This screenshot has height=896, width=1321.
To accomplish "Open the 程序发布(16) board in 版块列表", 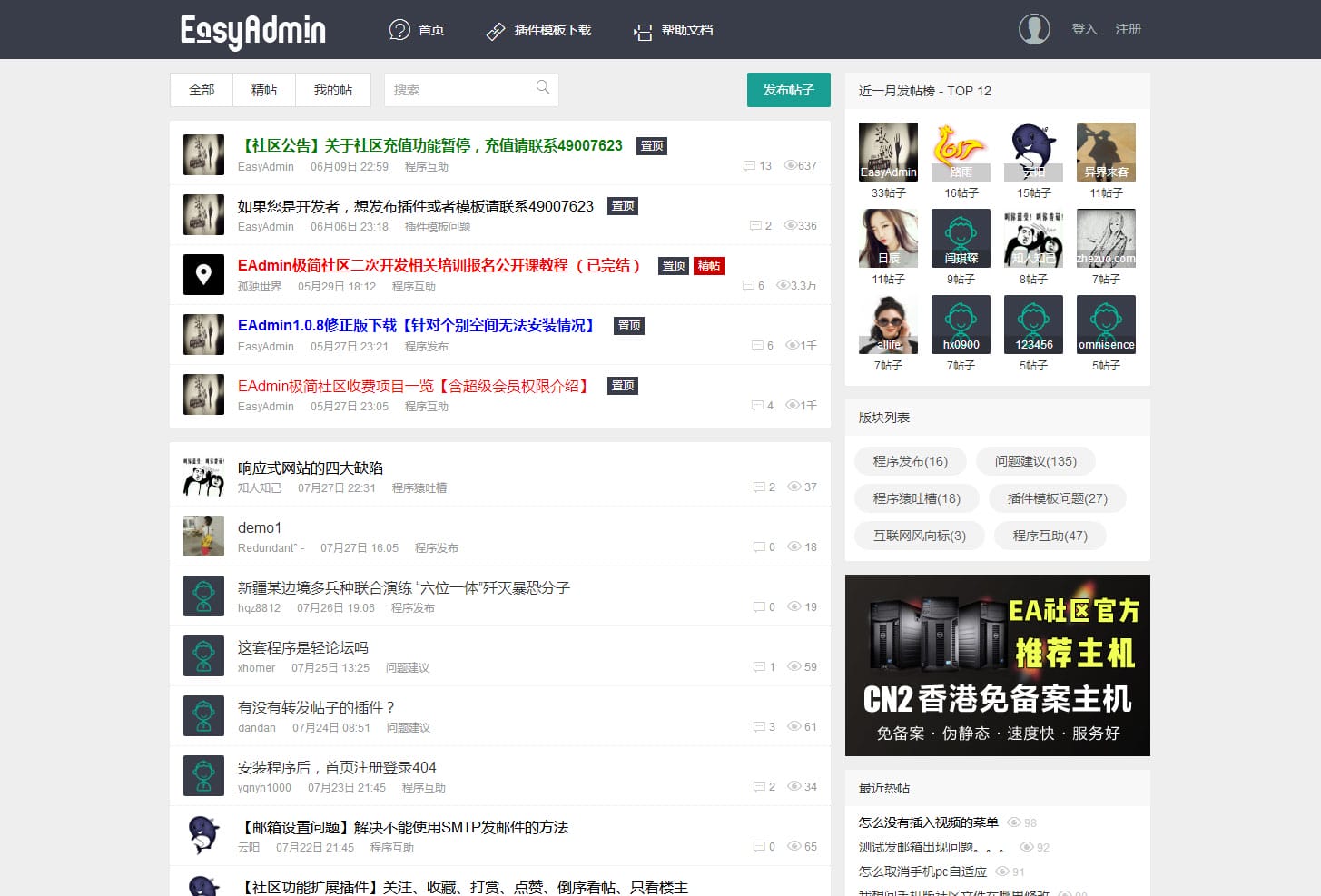I will [x=910, y=461].
